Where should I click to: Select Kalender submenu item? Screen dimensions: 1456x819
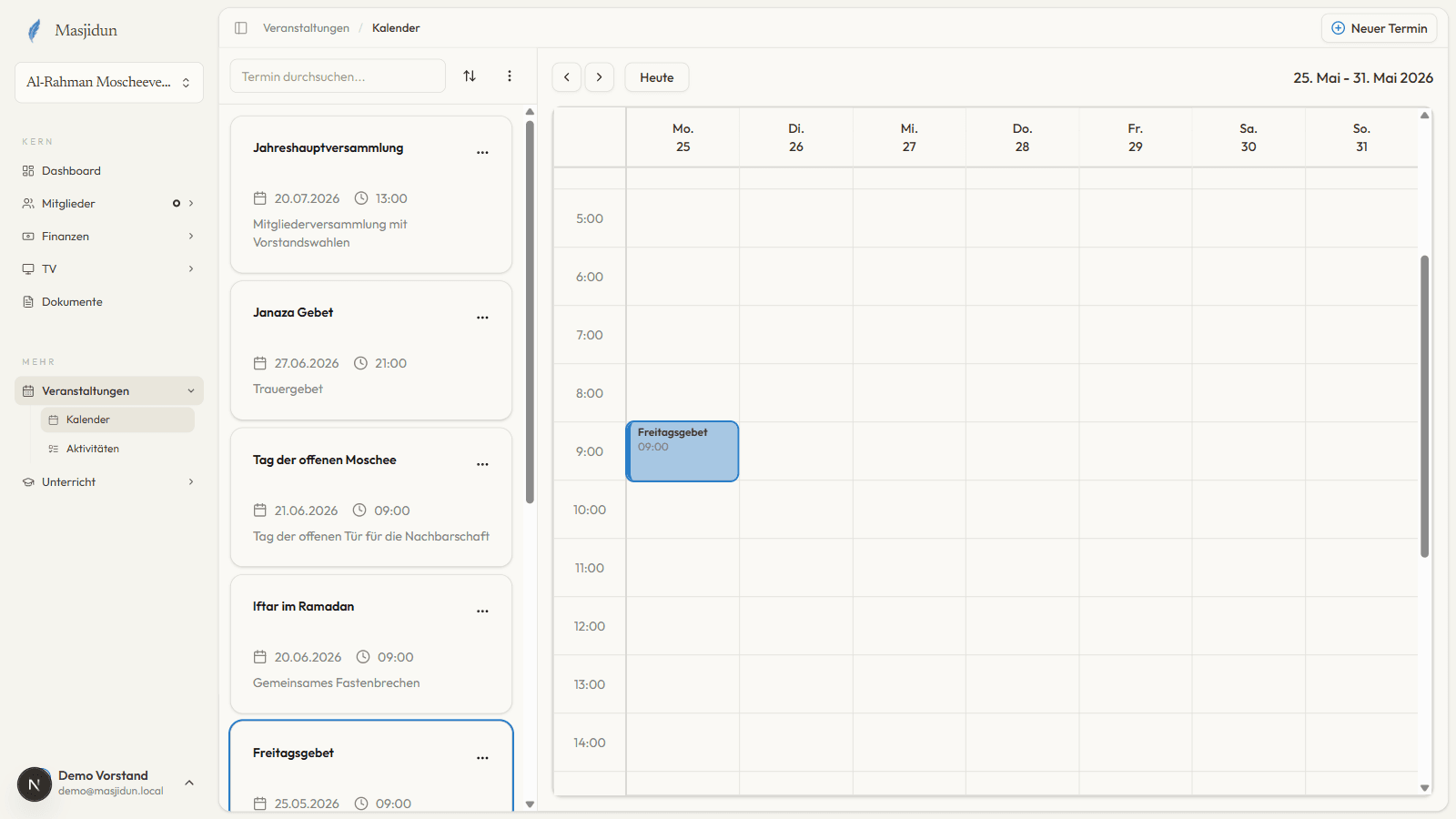pos(117,420)
